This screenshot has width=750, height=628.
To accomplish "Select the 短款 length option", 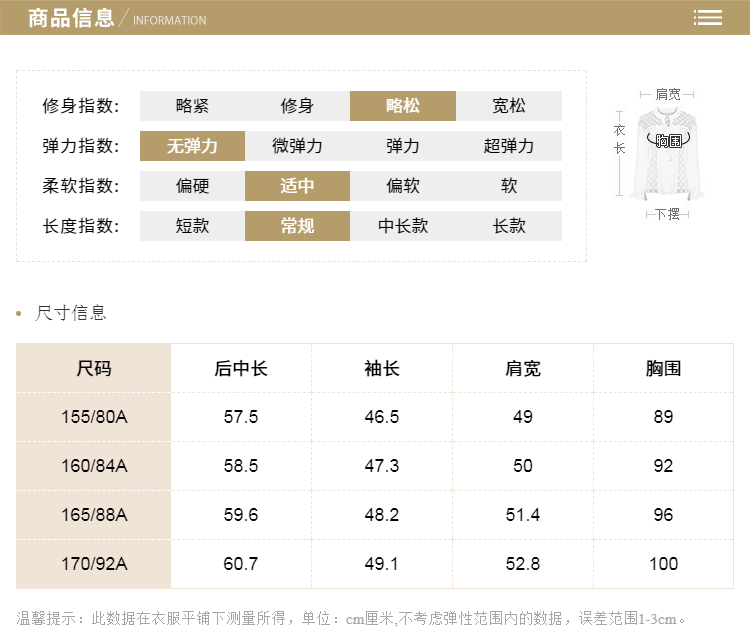I will (x=192, y=226).
